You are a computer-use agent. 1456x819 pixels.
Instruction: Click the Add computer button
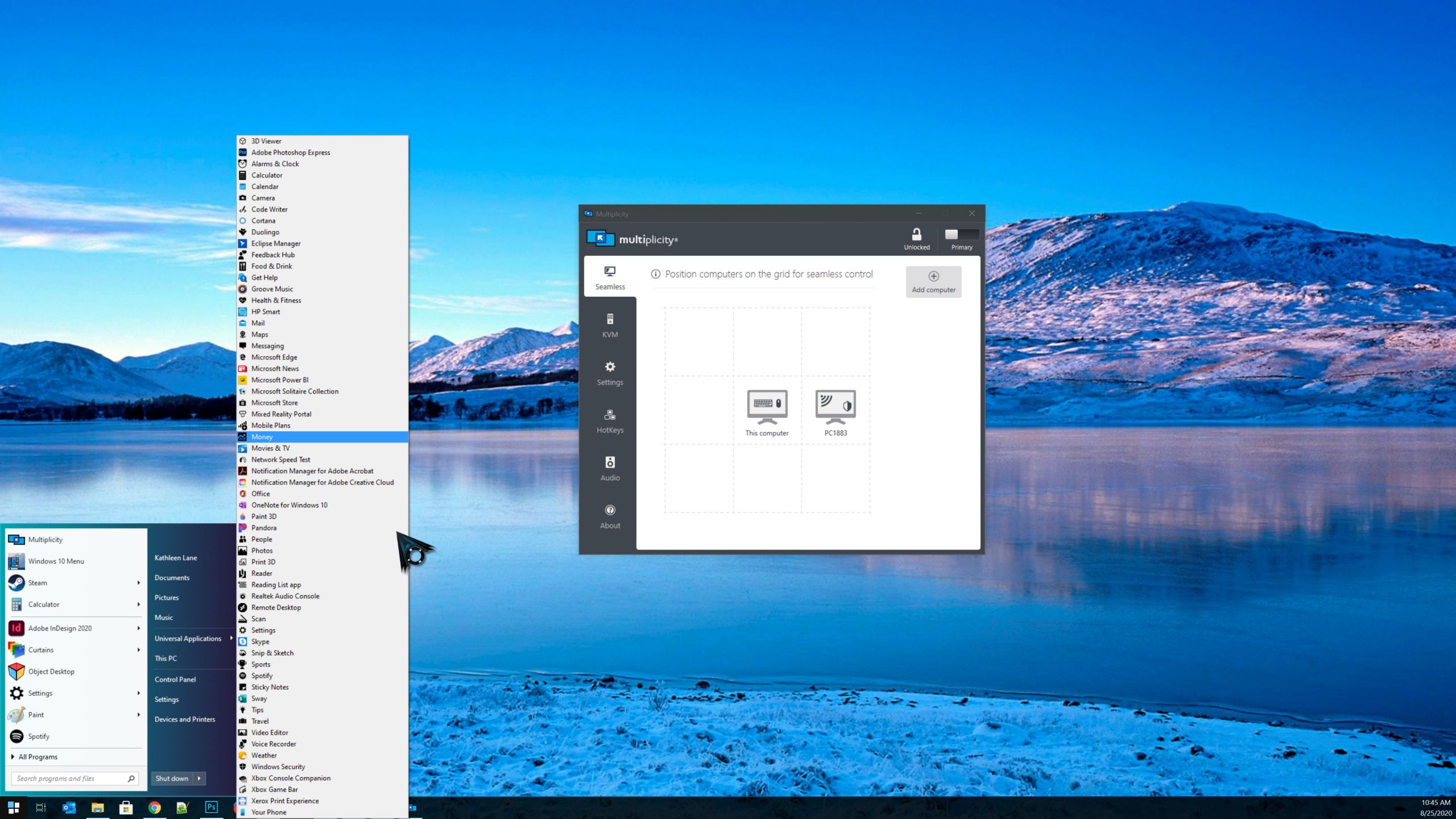(x=933, y=282)
